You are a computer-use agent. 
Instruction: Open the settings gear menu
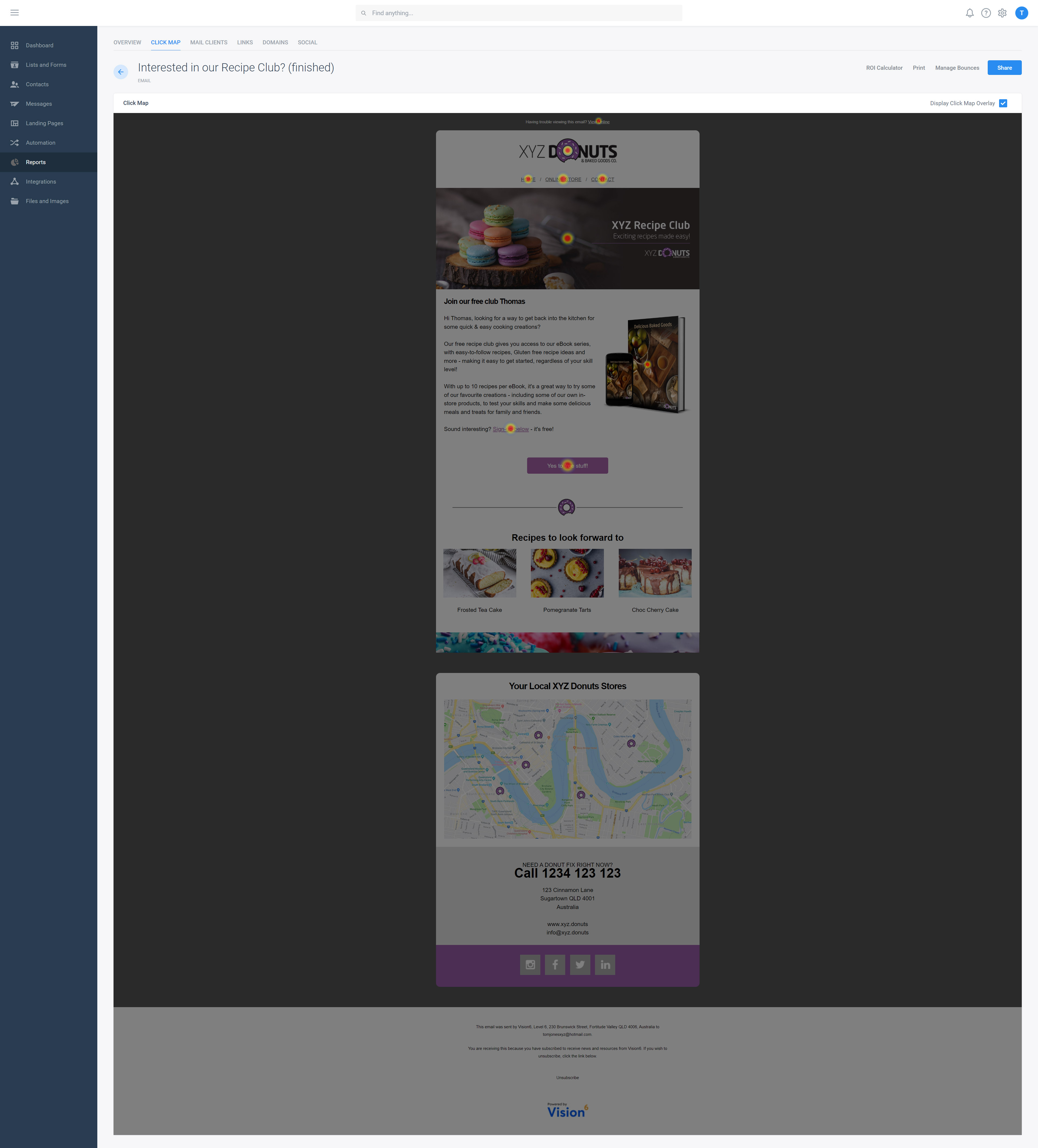(1002, 12)
